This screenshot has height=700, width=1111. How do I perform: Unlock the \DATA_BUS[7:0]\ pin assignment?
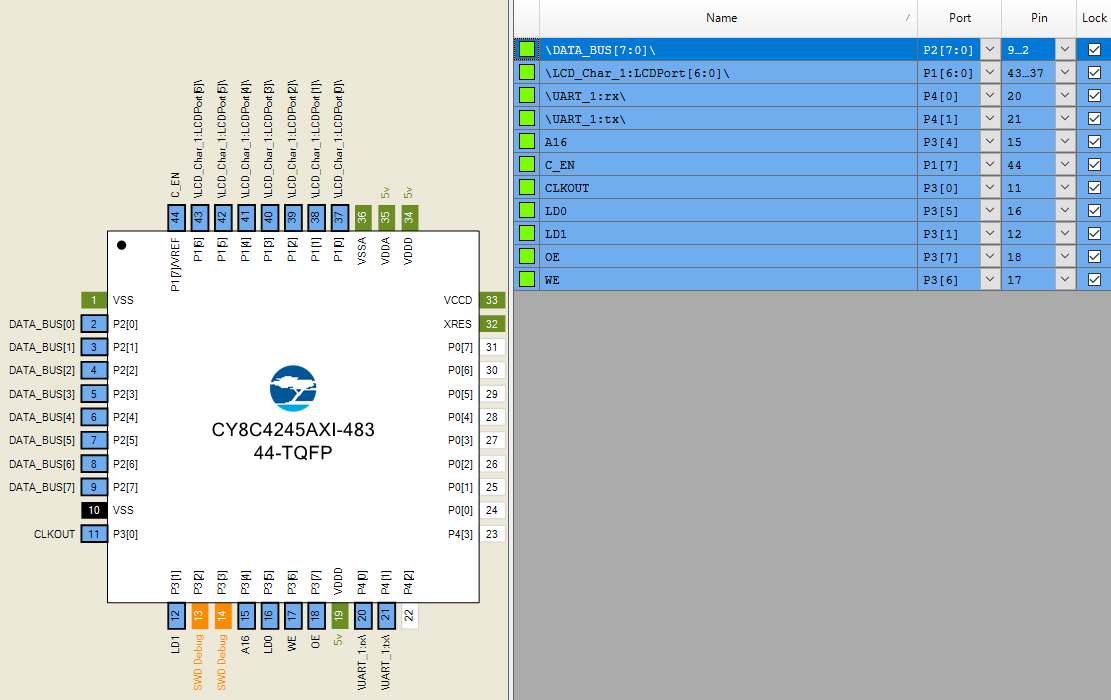(x=1094, y=50)
